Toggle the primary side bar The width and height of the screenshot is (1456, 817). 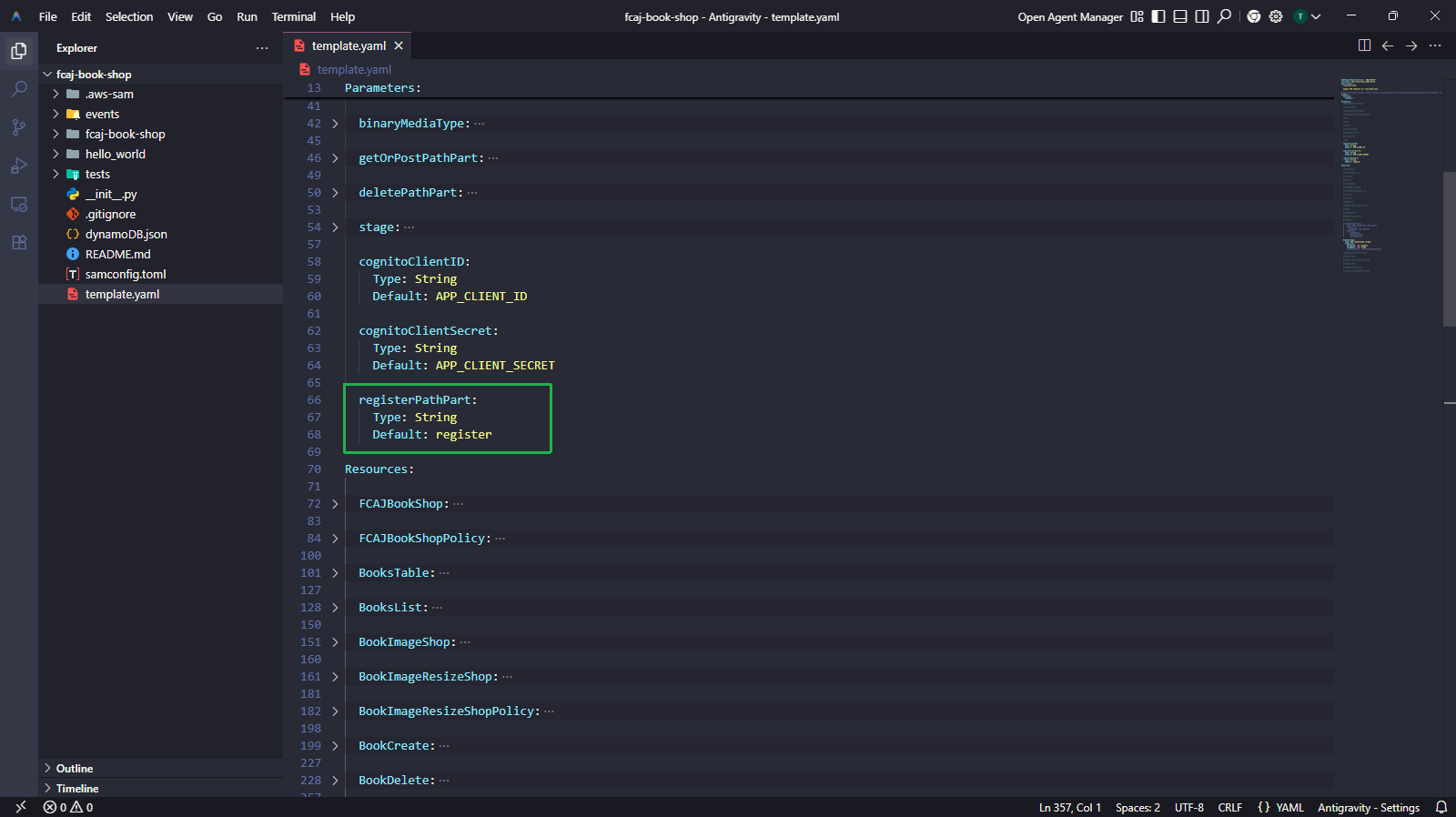(x=1158, y=16)
